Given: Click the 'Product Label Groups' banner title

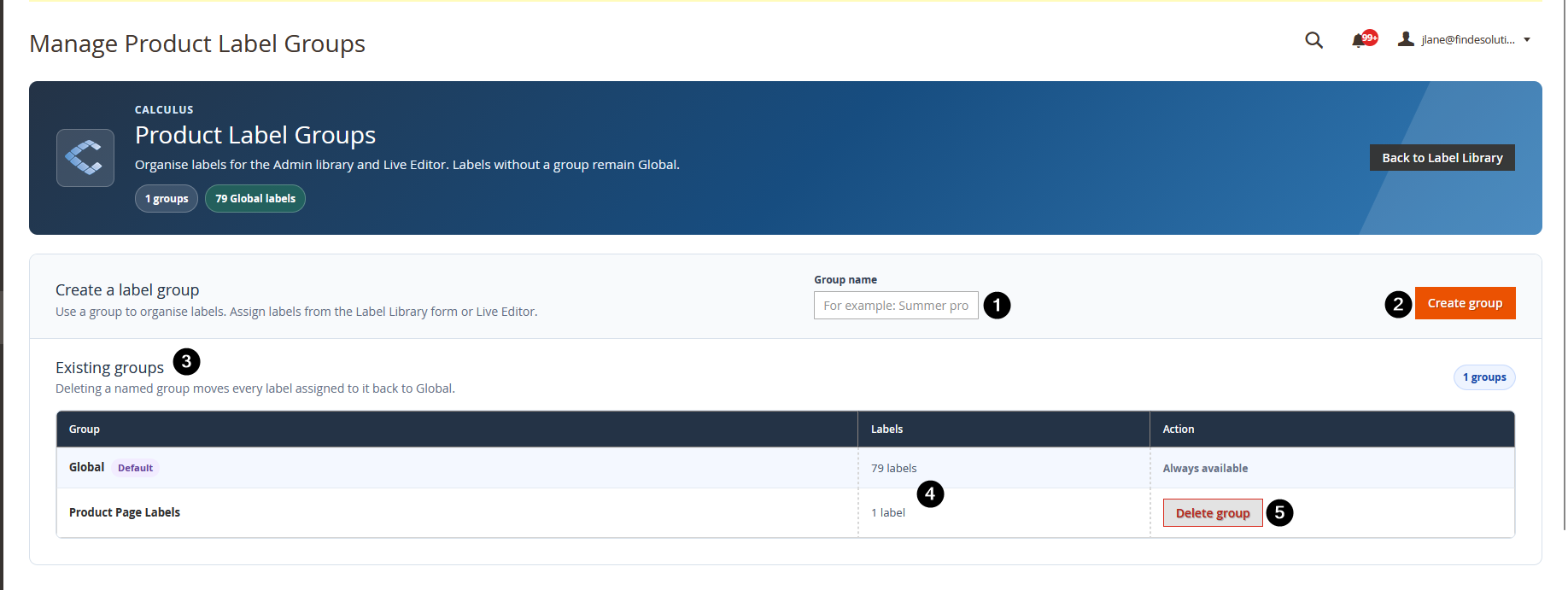Looking at the screenshot, I should [x=255, y=135].
